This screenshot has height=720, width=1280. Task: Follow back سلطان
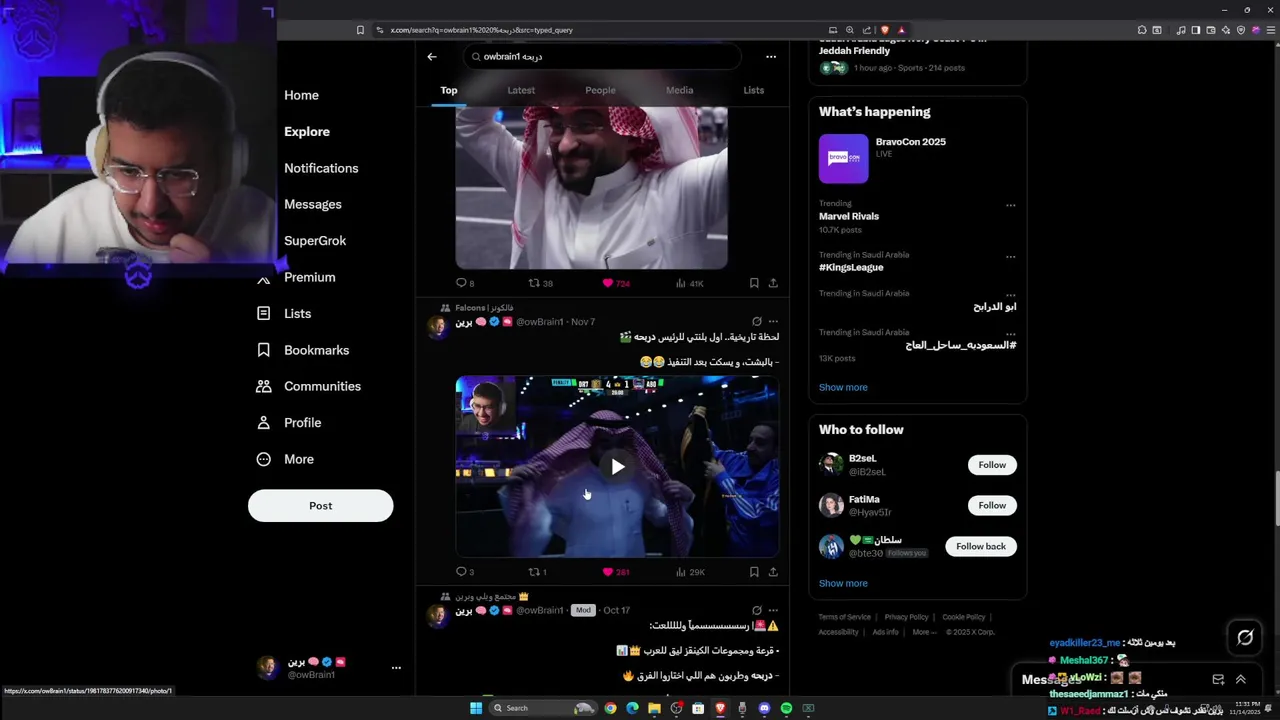point(981,546)
